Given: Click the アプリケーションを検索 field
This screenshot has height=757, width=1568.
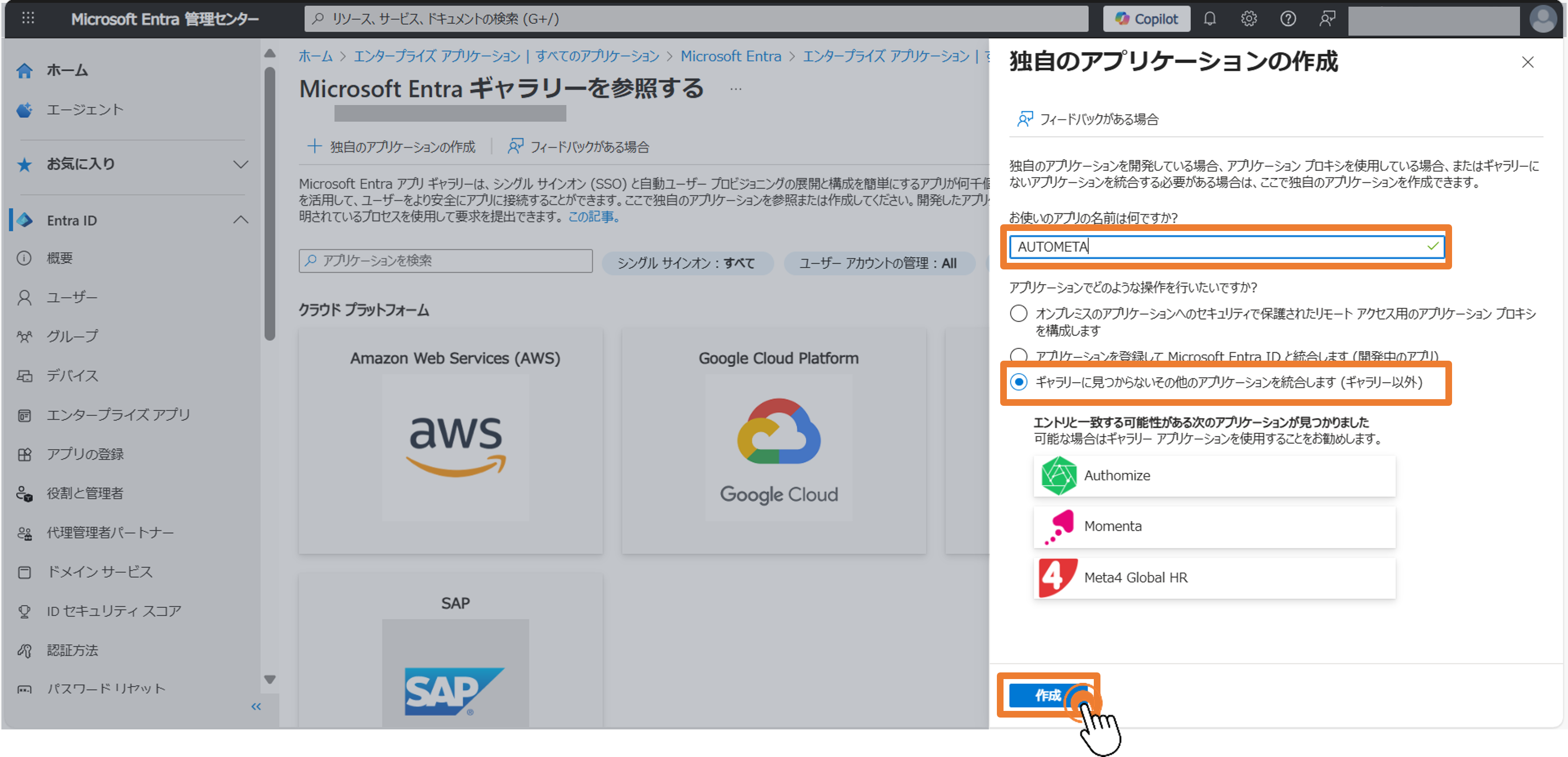Looking at the screenshot, I should pyautogui.click(x=446, y=261).
